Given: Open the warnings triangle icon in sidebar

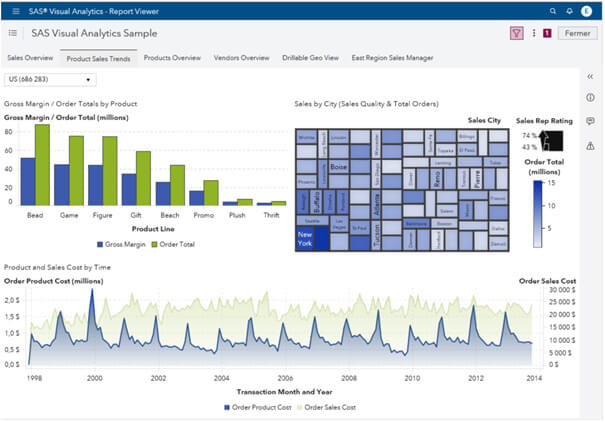Looking at the screenshot, I should pos(590,146).
